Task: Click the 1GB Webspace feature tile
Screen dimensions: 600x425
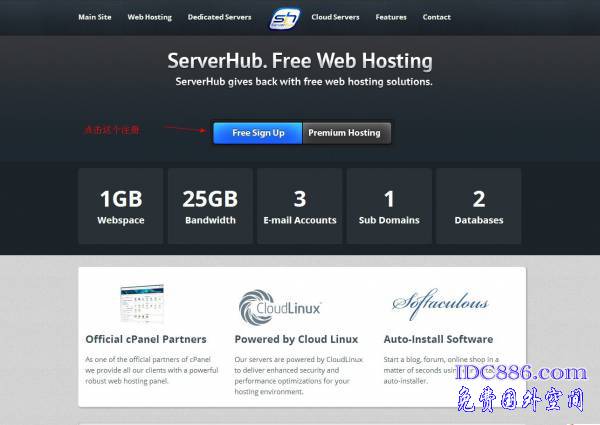Action: tap(120, 206)
